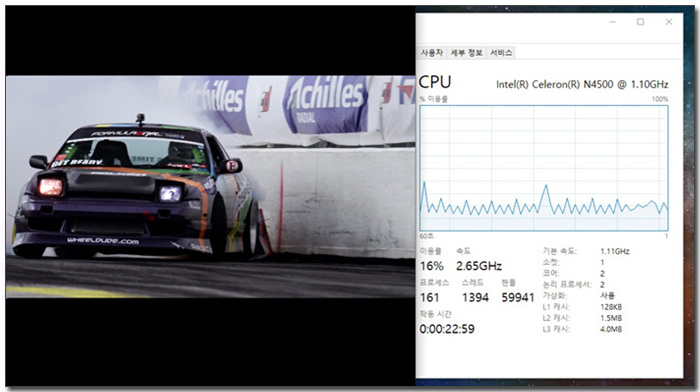Click the thread count 1394
700x392 pixels.
coord(475,297)
